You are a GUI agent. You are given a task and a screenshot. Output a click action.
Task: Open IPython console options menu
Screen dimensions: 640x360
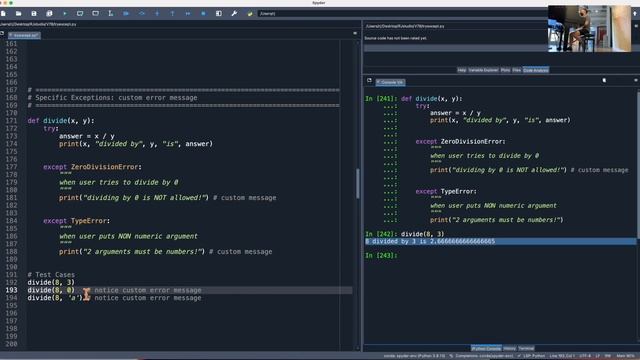coord(636,80)
